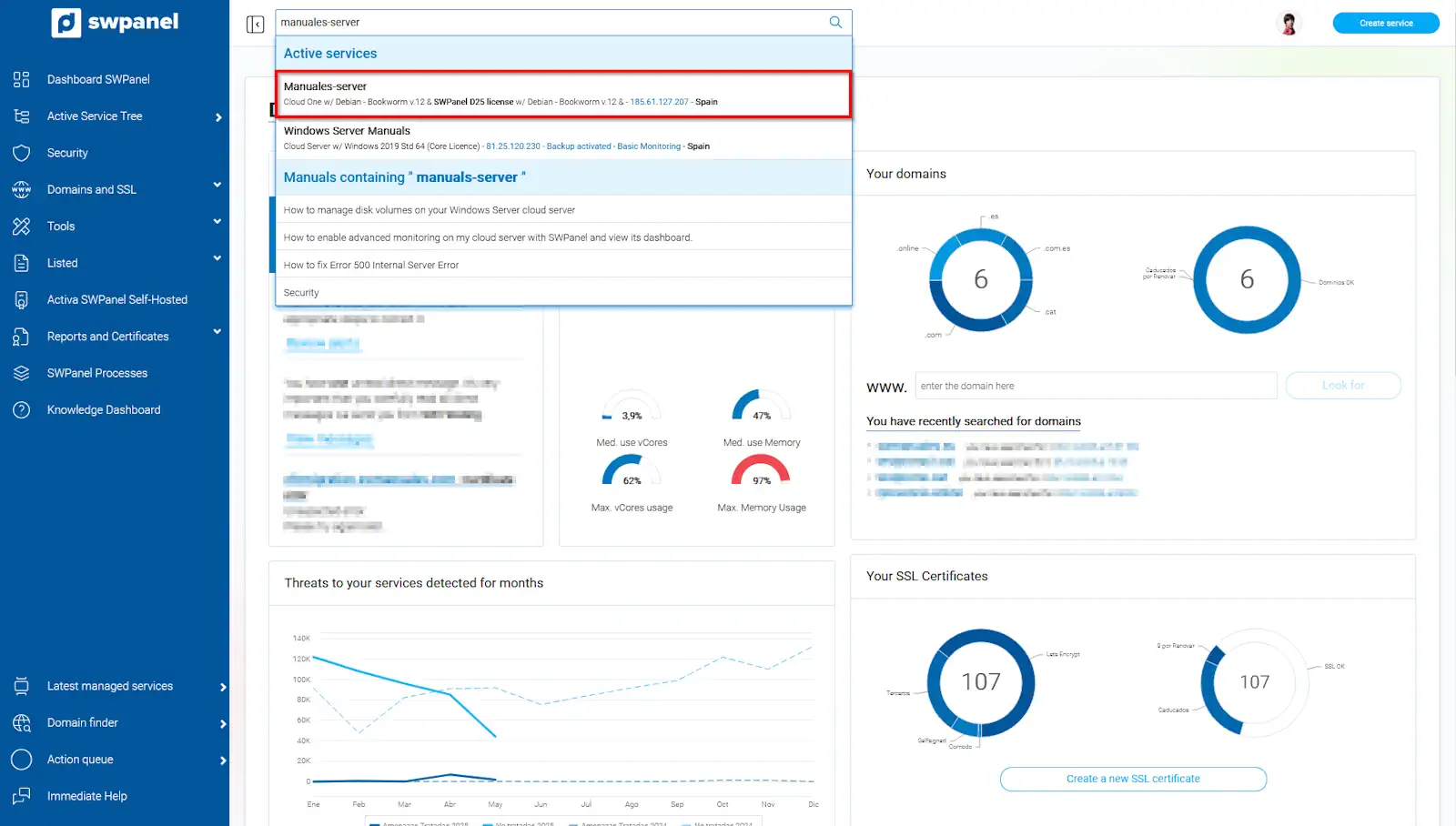Click the Domain finder globe icon
Screen dimensions: 1456x826
[22, 722]
